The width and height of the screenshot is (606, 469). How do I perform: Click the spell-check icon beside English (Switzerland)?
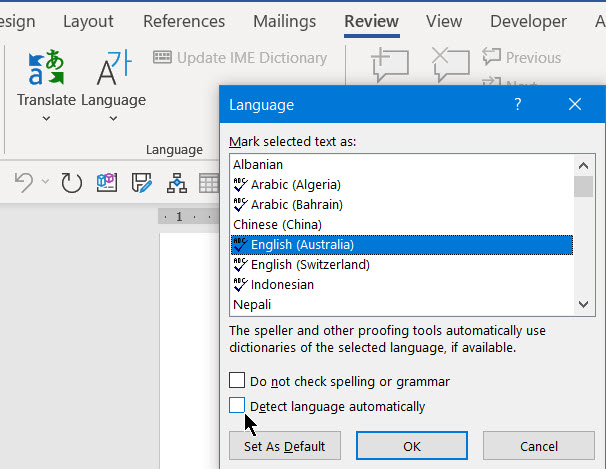[x=240, y=265]
